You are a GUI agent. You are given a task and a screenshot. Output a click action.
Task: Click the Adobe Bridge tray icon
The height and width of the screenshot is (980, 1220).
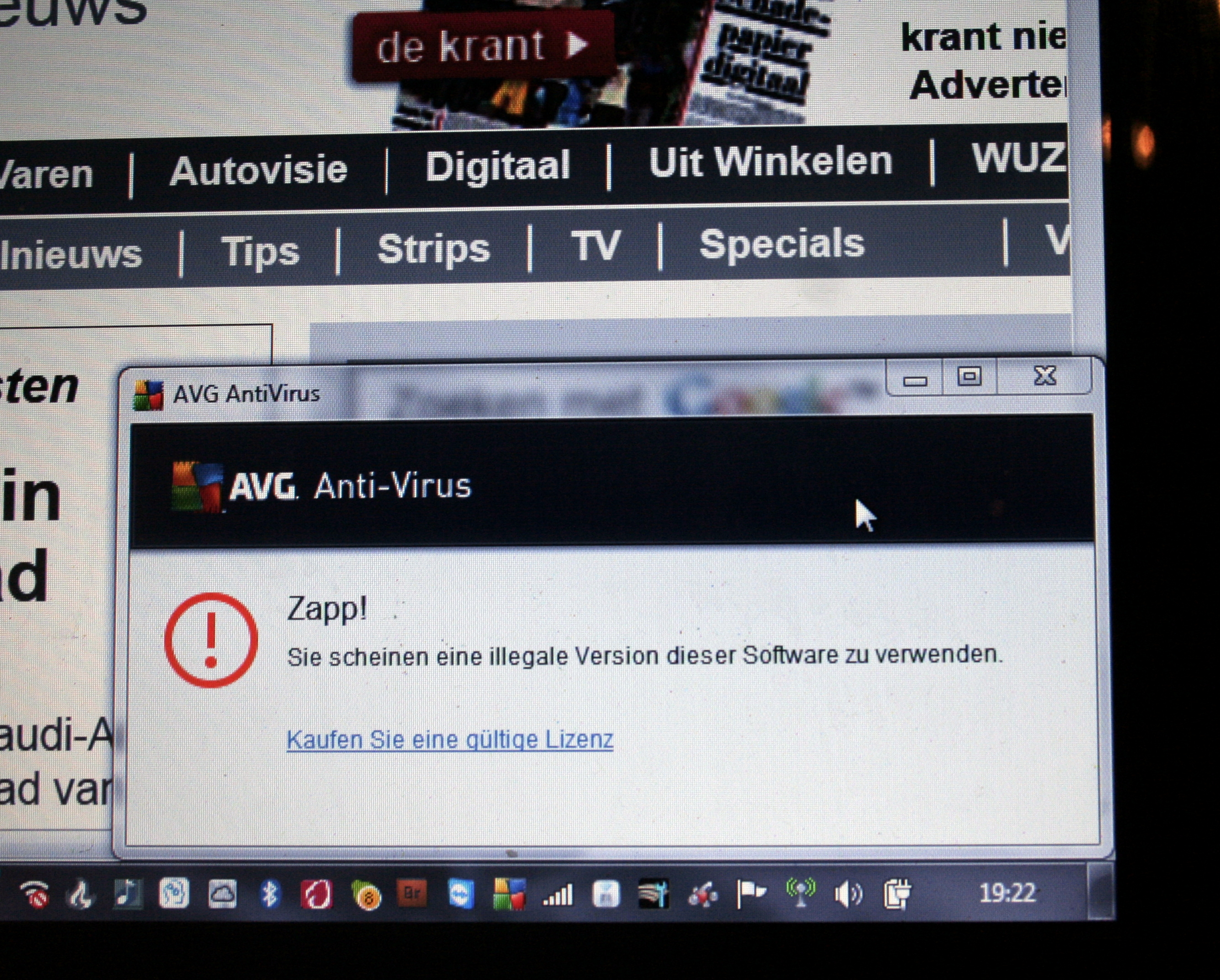coord(412,893)
